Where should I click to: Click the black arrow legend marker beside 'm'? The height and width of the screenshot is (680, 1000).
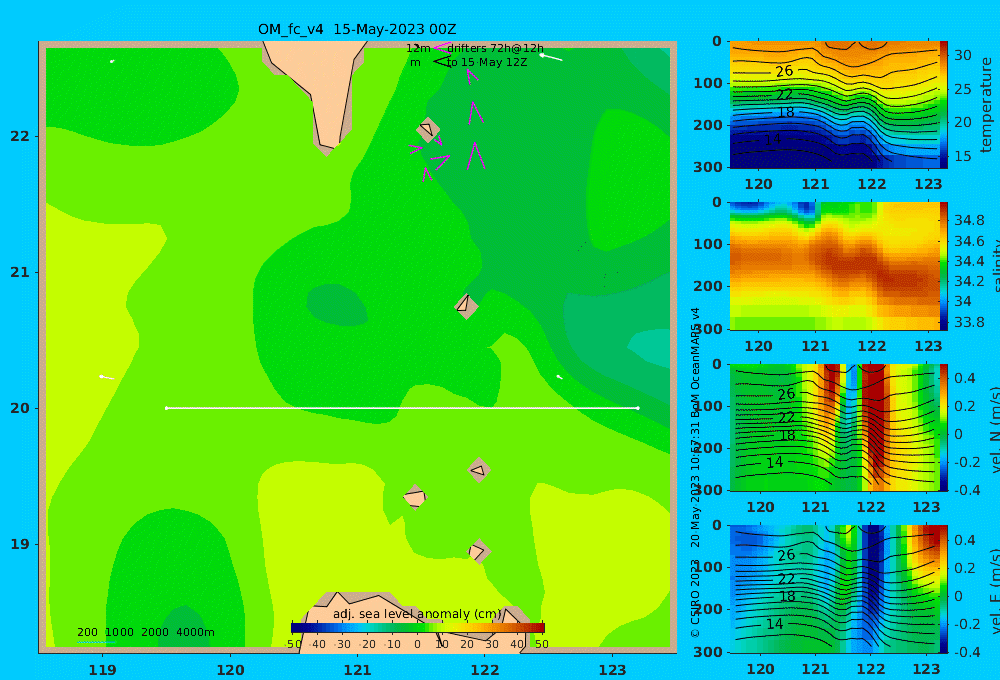pyautogui.click(x=441, y=61)
